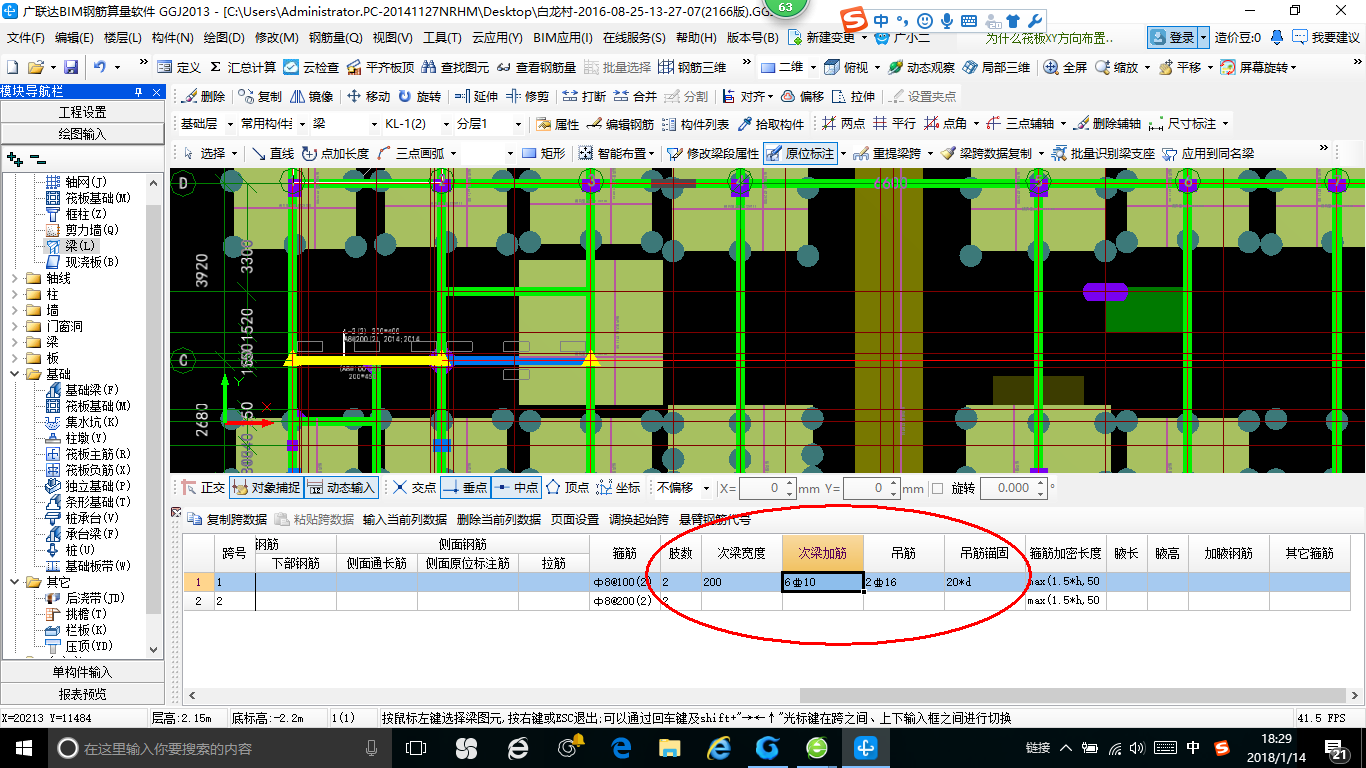Toggle 正交 orthogonal mode
Viewport: 1366px width, 768px height.
pos(204,488)
